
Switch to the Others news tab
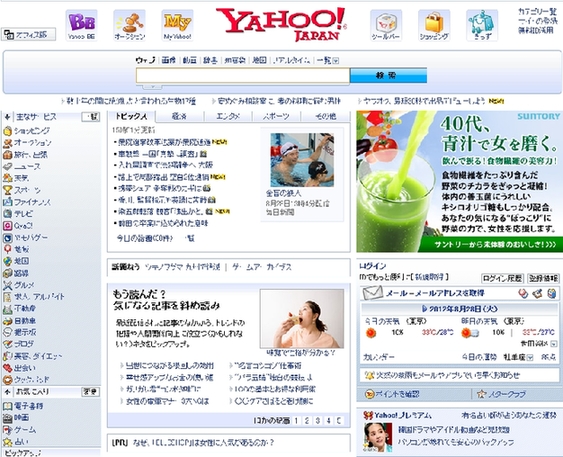click(x=325, y=116)
